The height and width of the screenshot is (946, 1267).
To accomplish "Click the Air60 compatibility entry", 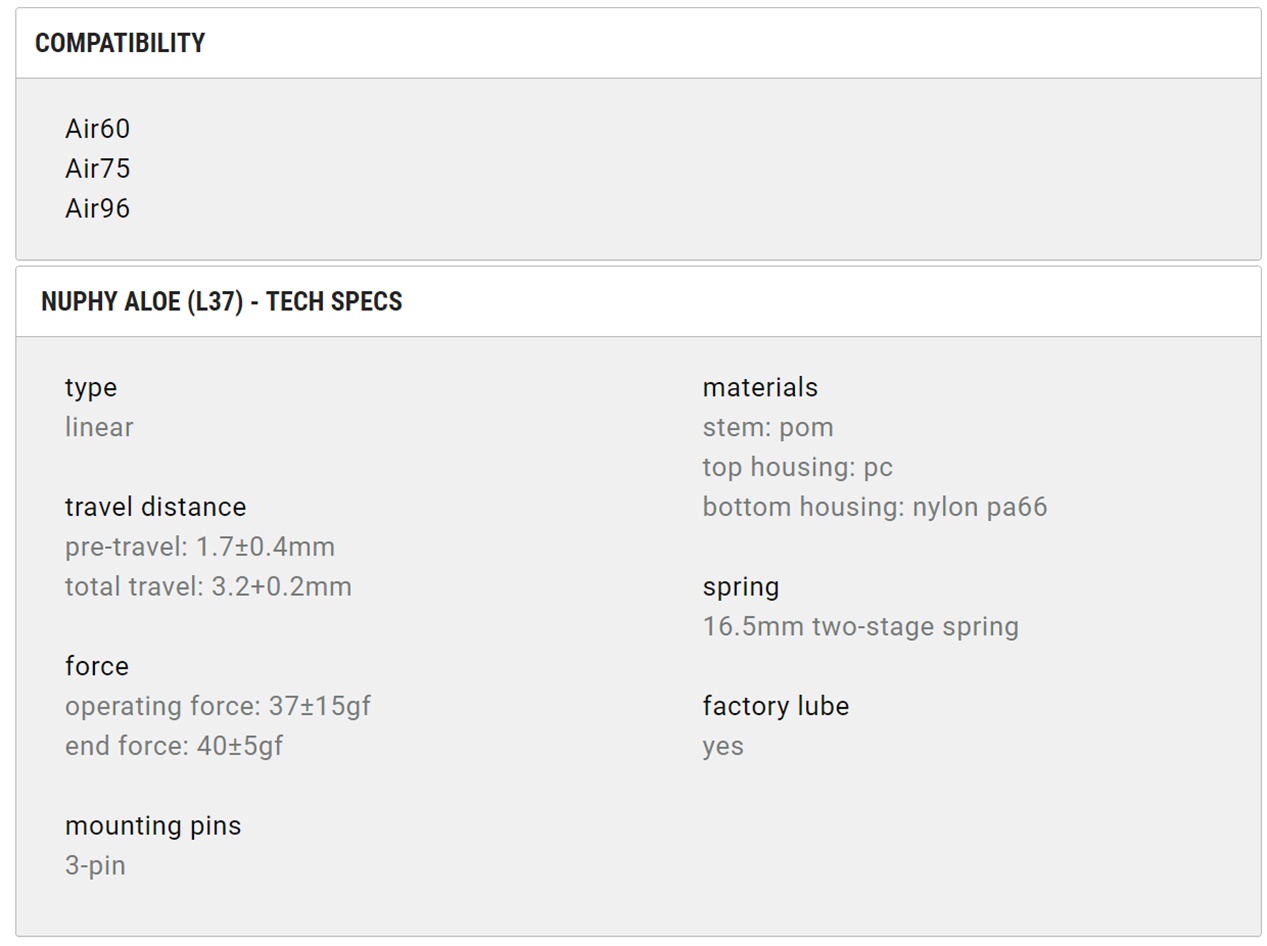I will (x=98, y=129).
